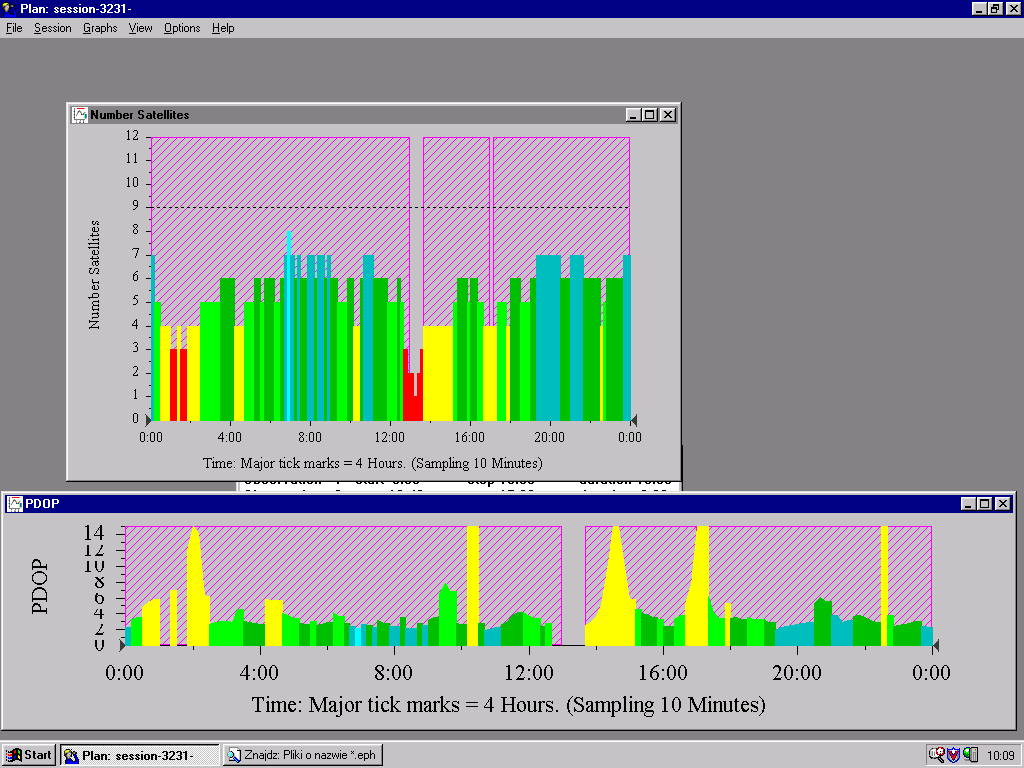Select end-time triangle marker in Number Satellites chart
This screenshot has width=1024, height=768.
(633, 419)
